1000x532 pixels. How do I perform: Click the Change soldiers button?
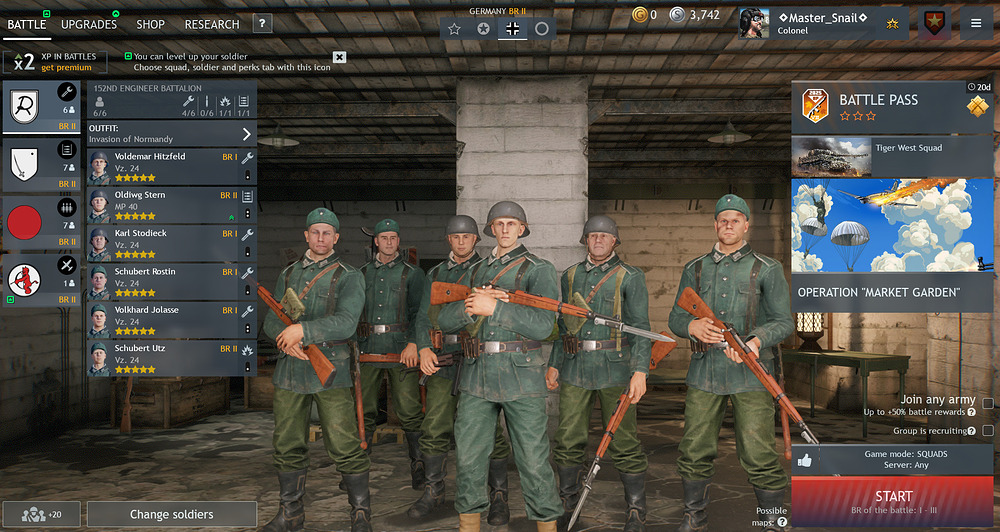[x=172, y=514]
